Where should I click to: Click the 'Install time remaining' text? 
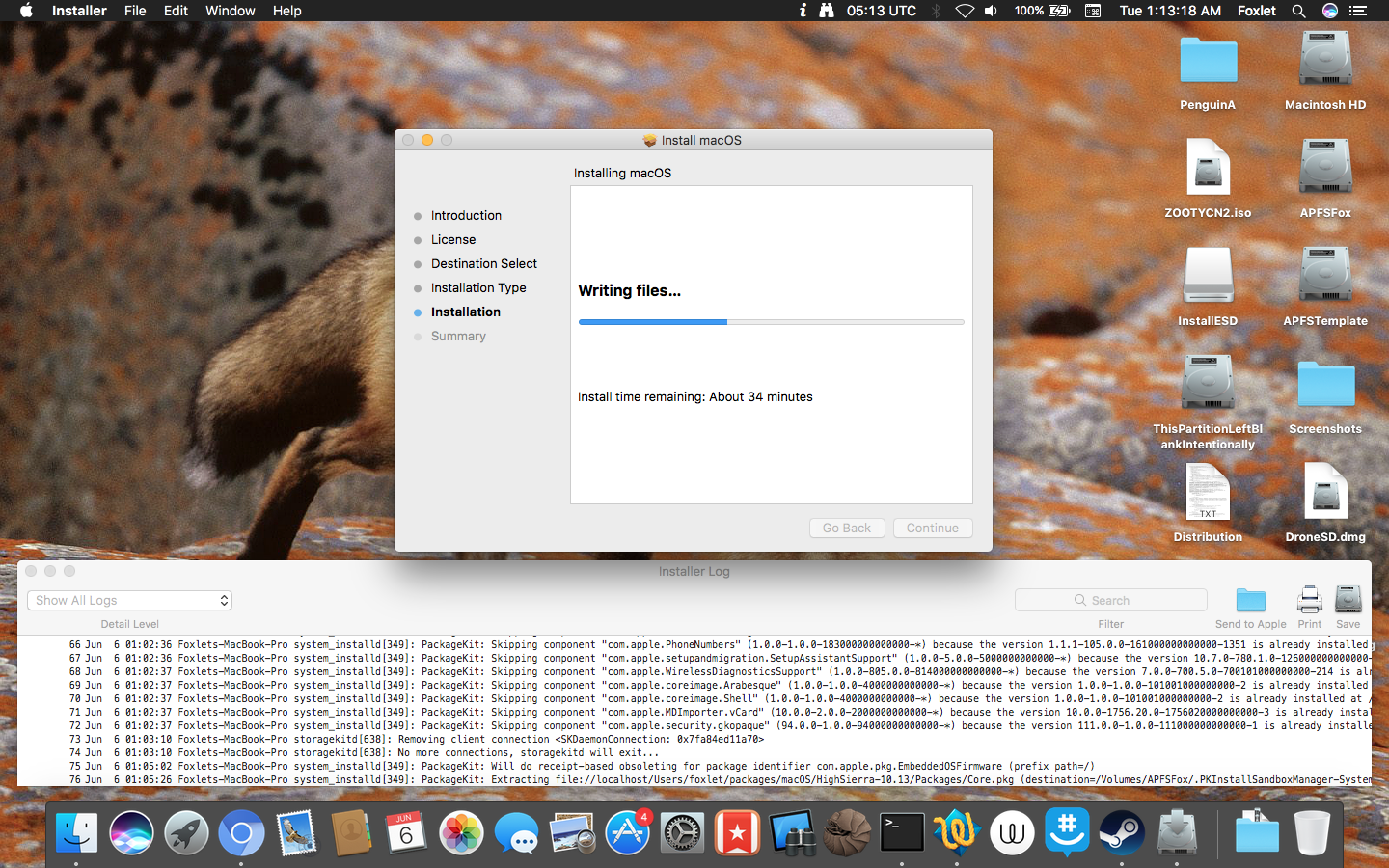[x=695, y=396]
